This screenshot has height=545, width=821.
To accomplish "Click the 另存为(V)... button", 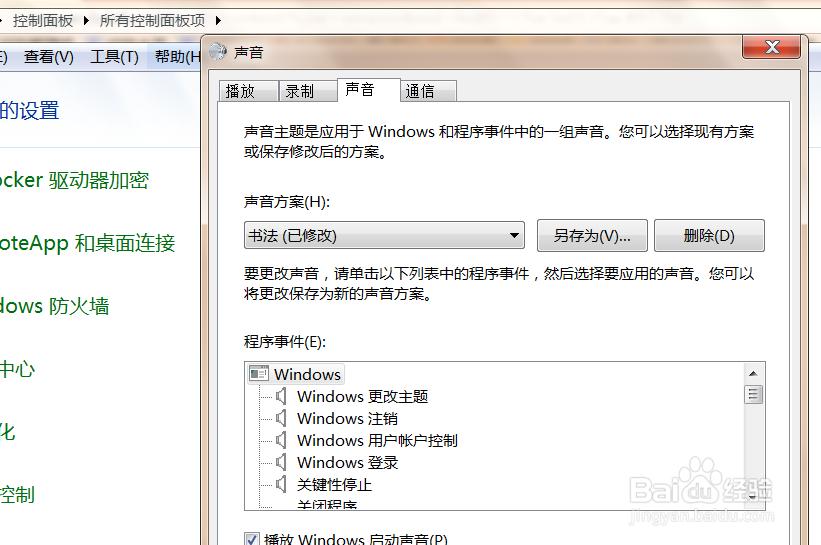I will coord(592,236).
